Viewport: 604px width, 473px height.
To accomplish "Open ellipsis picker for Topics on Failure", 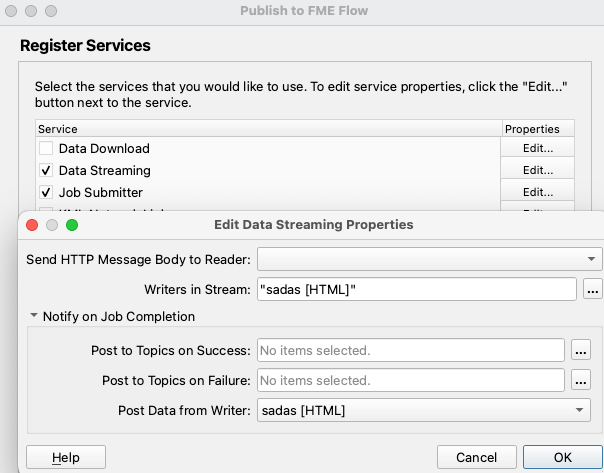I will tap(581, 380).
